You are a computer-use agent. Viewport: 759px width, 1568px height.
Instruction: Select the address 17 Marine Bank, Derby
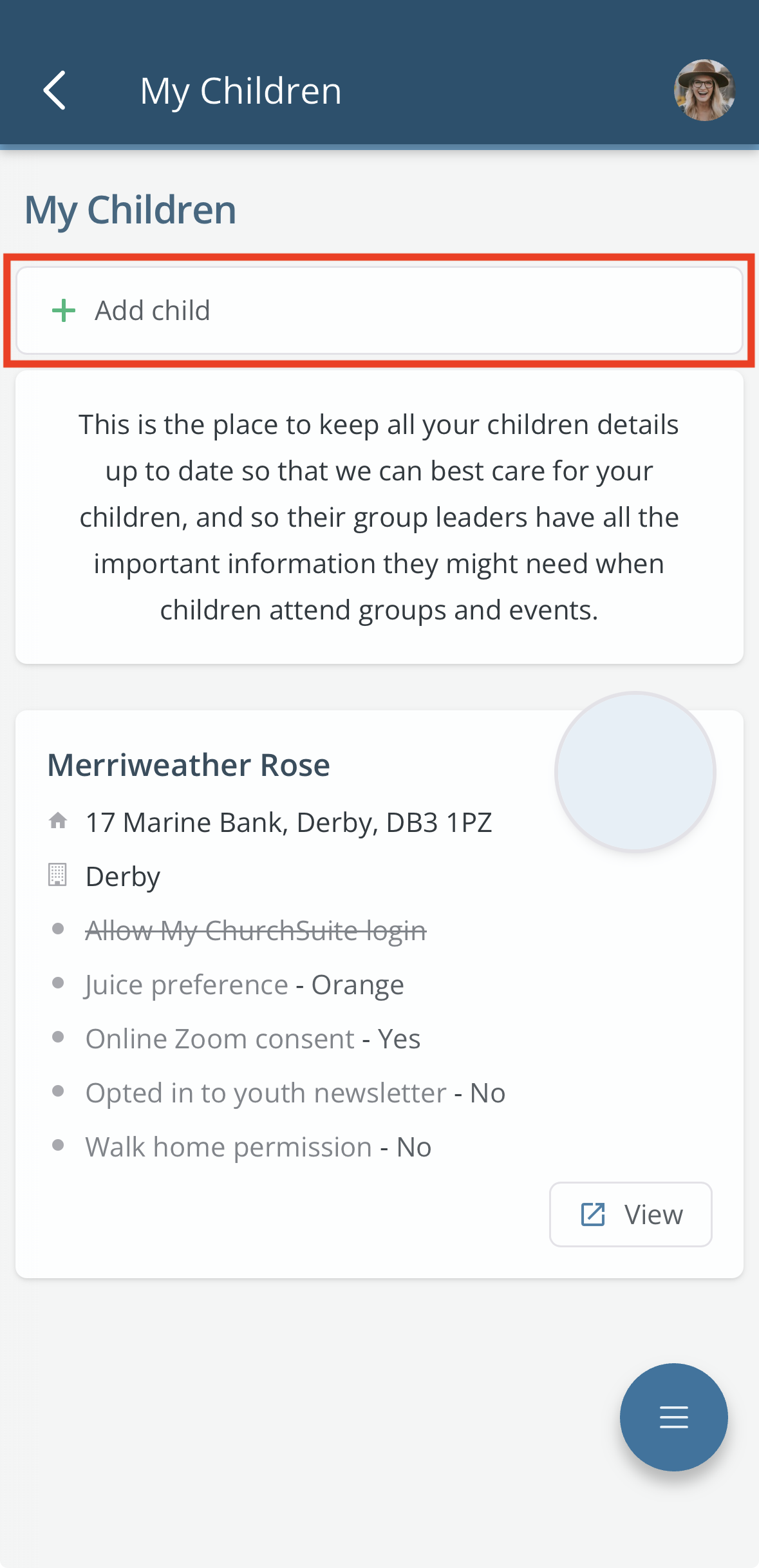[x=288, y=822]
